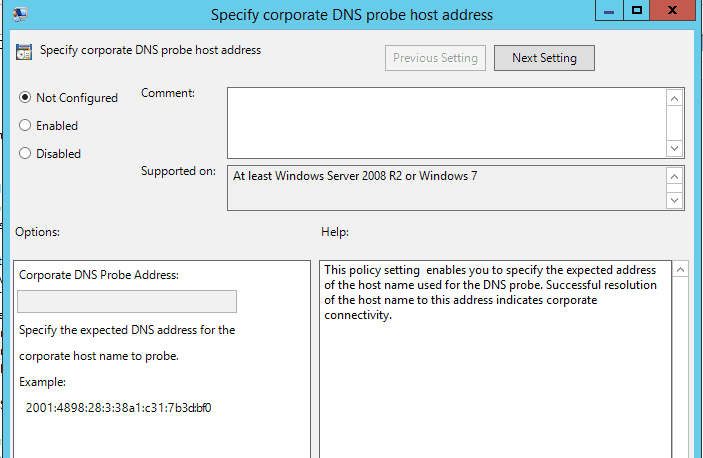Click the window system icon in the title bar

click(20, 13)
